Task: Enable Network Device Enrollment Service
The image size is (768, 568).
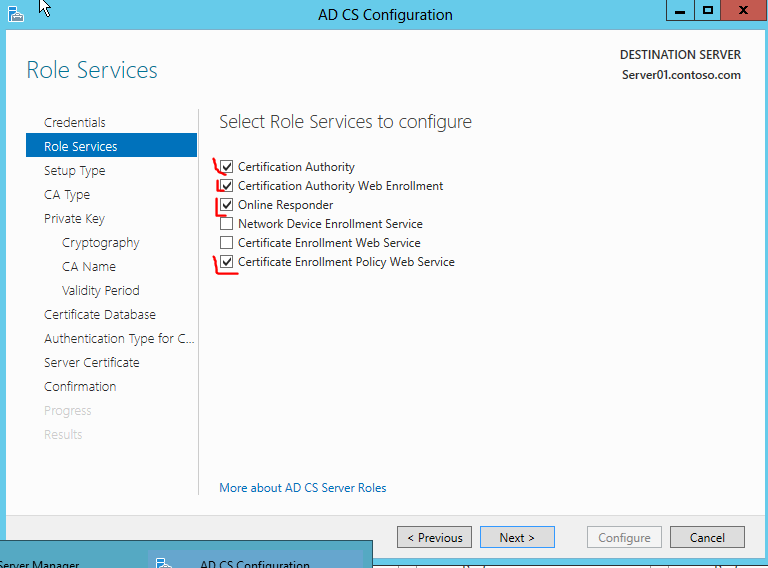Action: (x=227, y=224)
